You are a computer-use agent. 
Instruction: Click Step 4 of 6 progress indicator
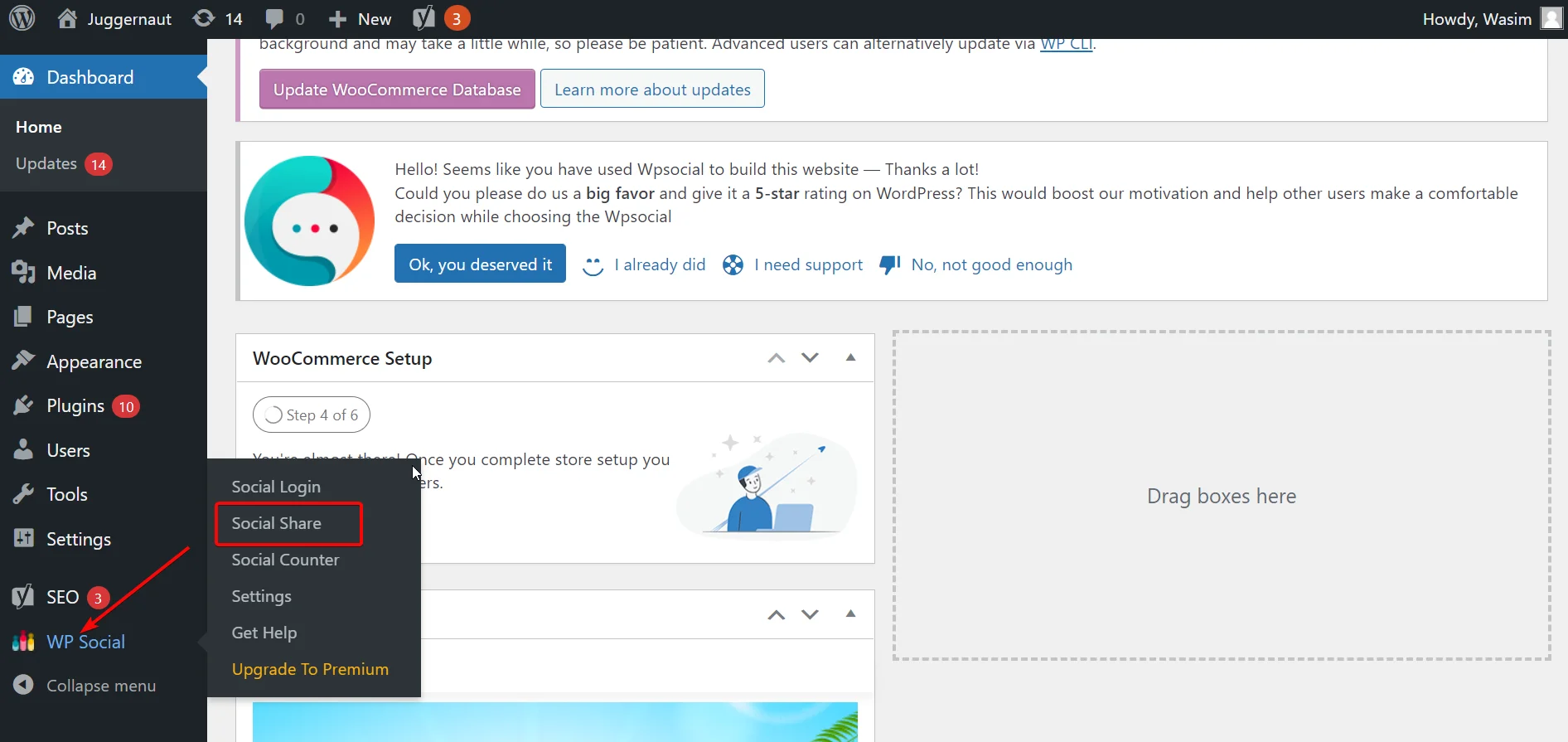[x=312, y=415]
